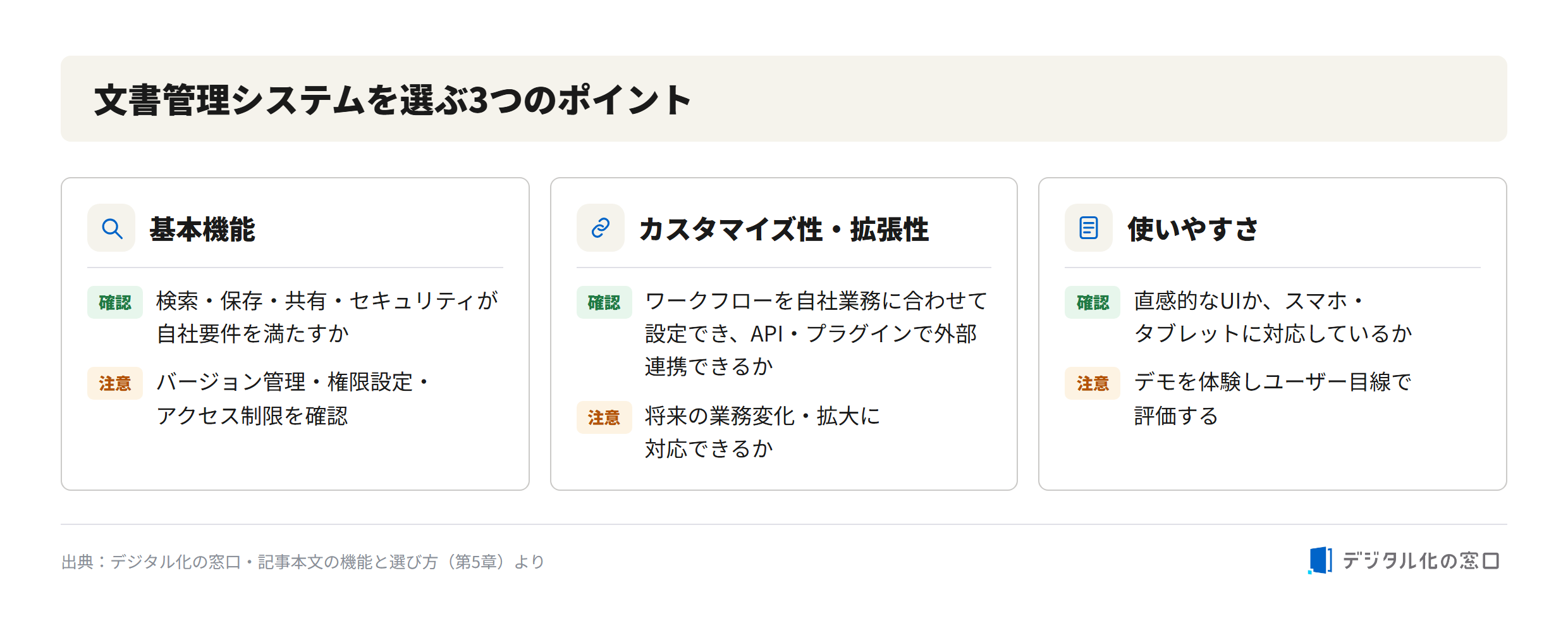Click the 注意 badge in 基本機能 card

click(115, 383)
